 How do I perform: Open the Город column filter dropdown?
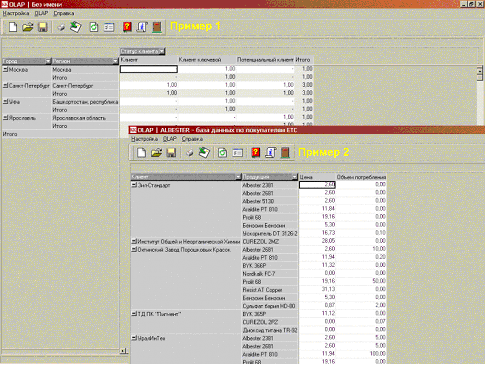48,61
